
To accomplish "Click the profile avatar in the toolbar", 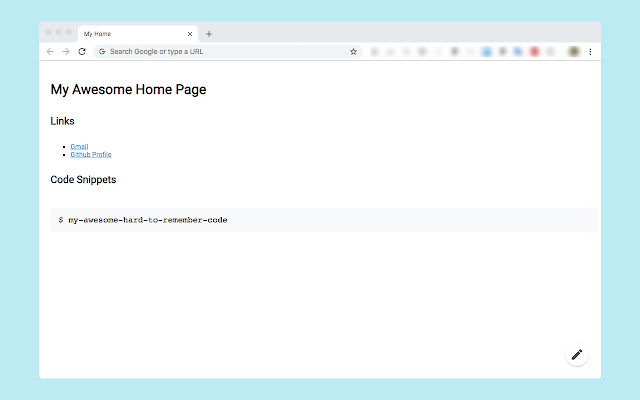I will [x=574, y=51].
